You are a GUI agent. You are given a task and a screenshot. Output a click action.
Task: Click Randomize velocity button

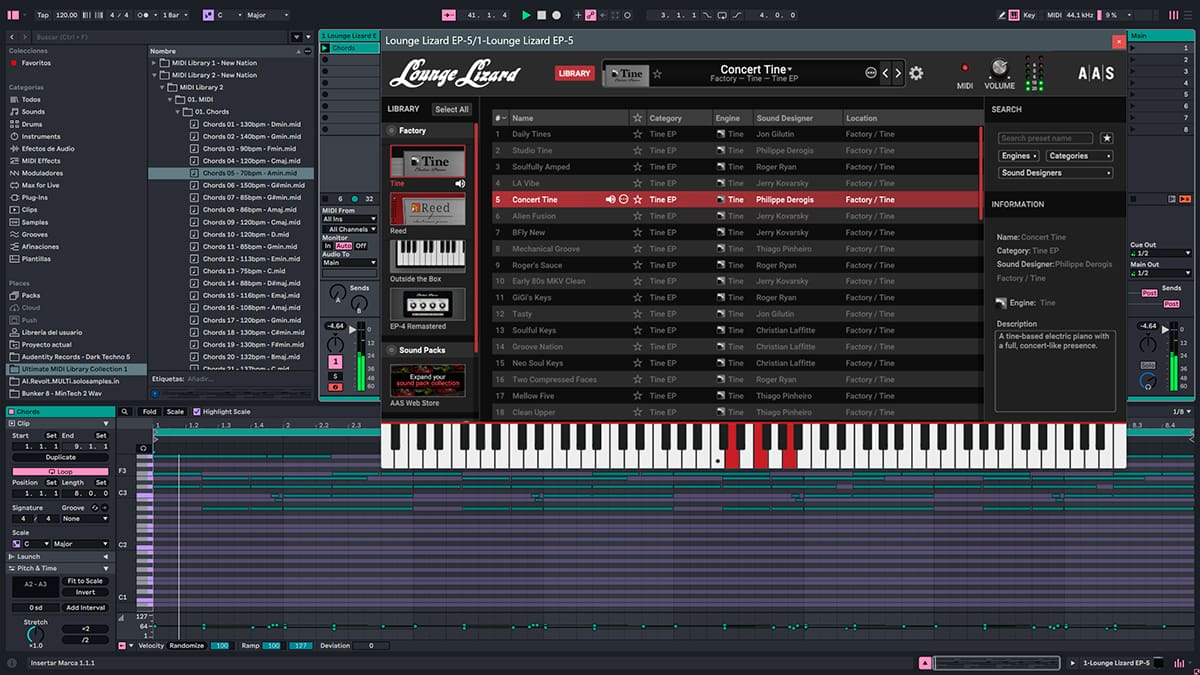pyautogui.click(x=186, y=646)
